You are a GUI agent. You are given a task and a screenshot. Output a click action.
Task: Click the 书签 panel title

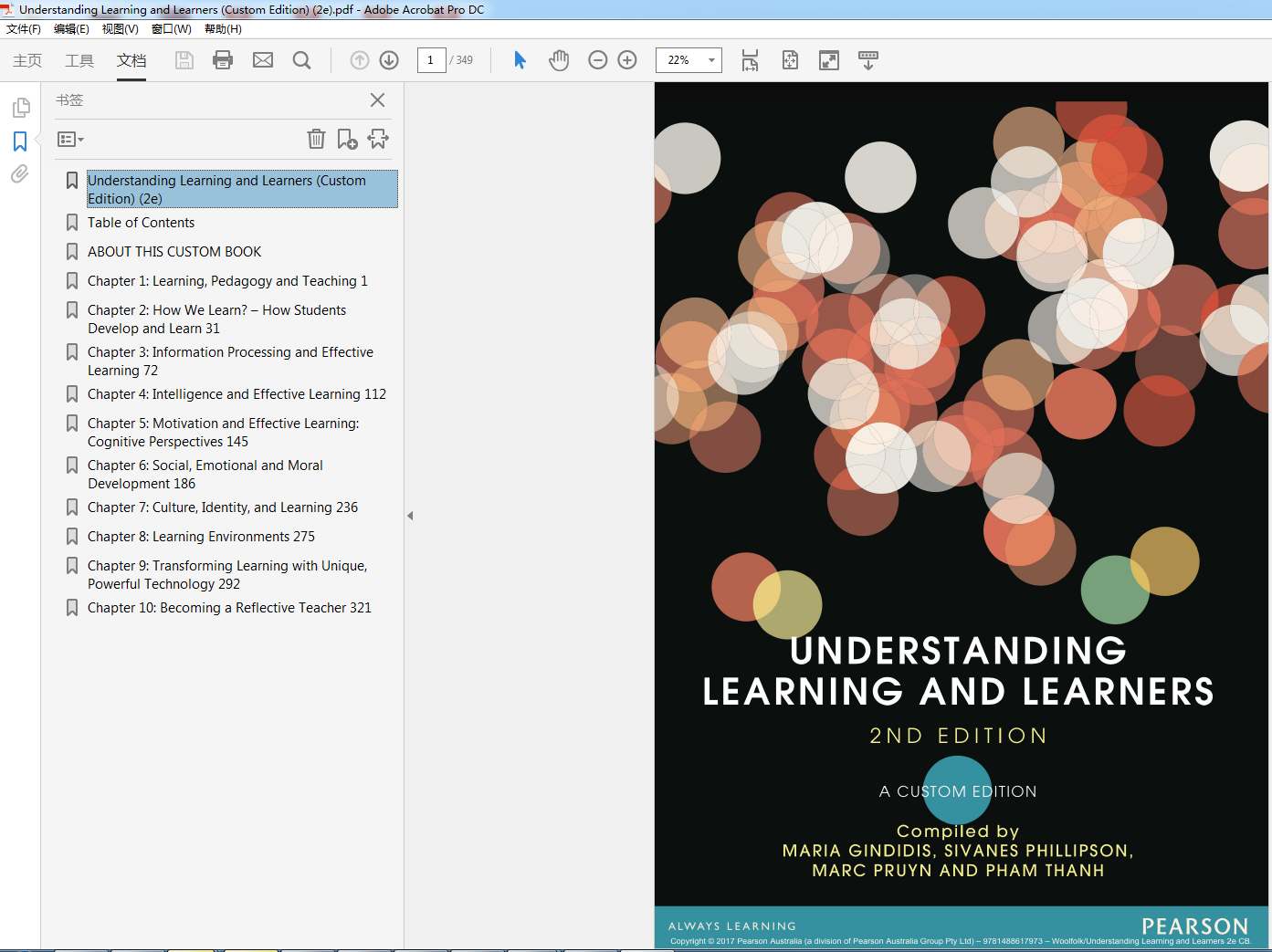tap(69, 100)
